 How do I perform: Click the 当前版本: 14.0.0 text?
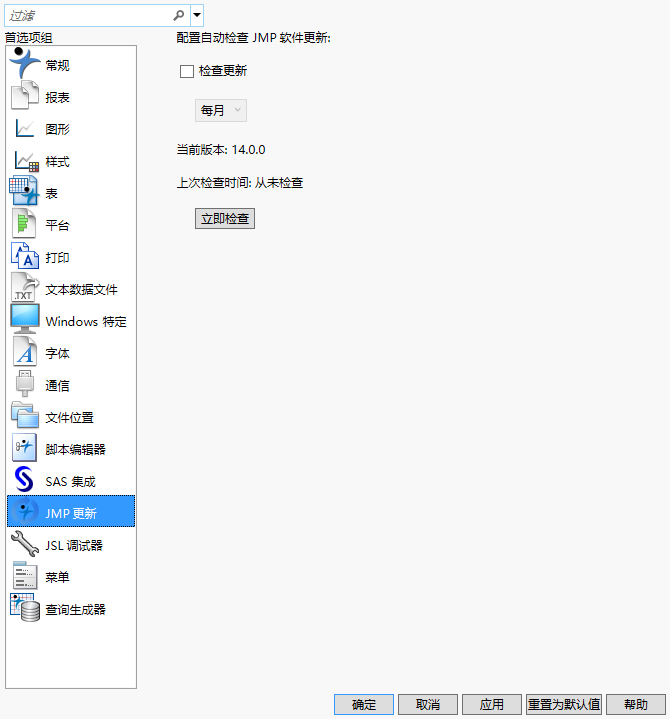[x=221, y=149]
